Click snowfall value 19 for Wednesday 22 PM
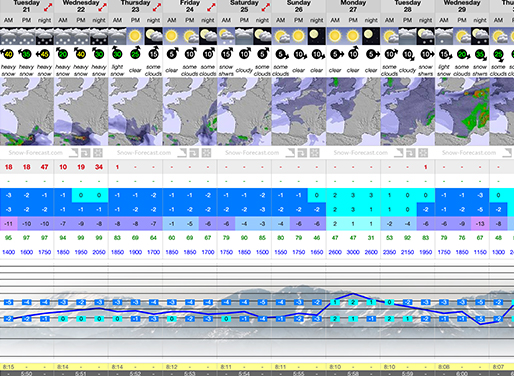This screenshot has width=514, height=376. point(81,167)
